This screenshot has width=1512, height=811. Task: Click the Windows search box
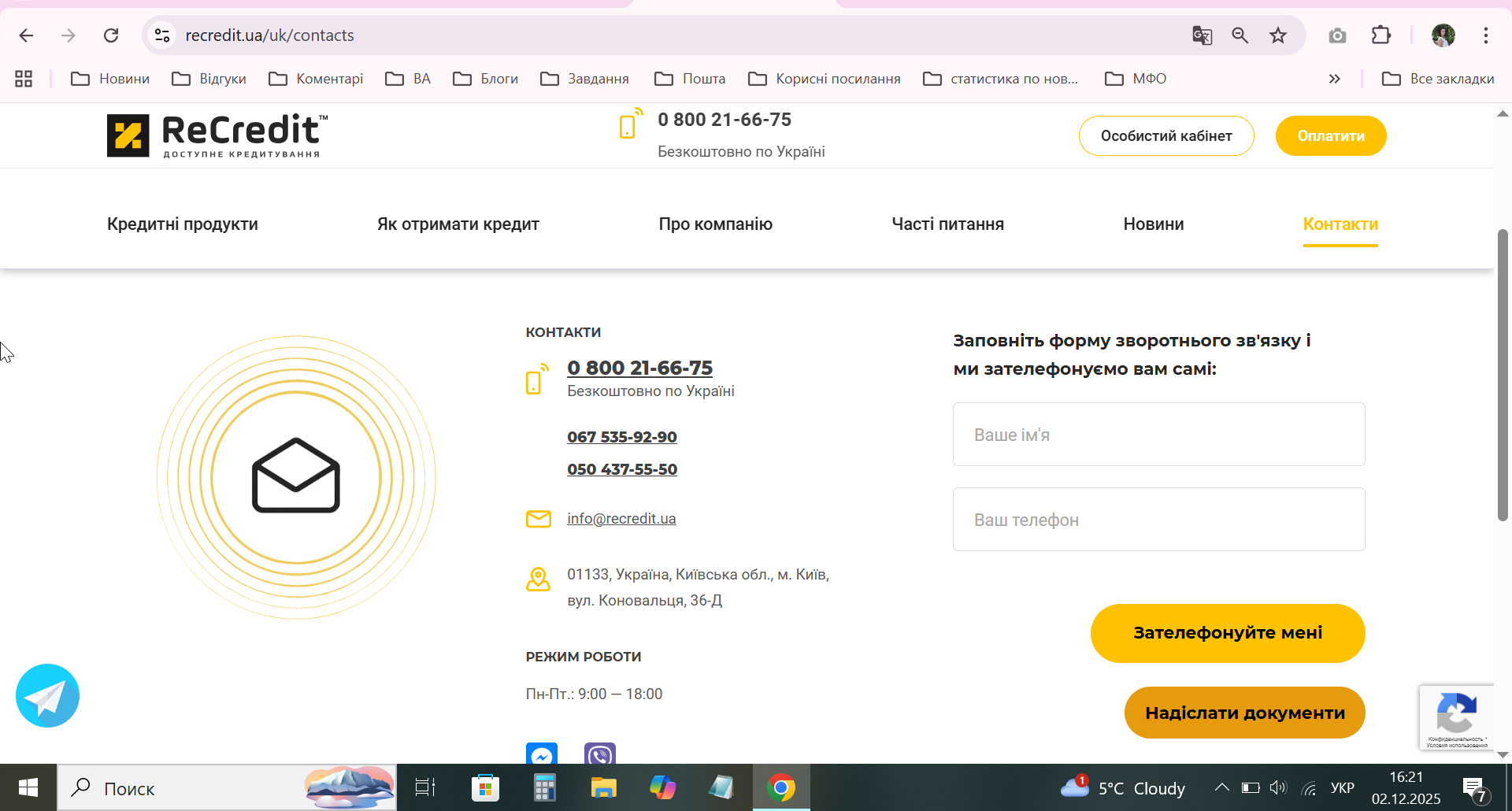pos(227,788)
